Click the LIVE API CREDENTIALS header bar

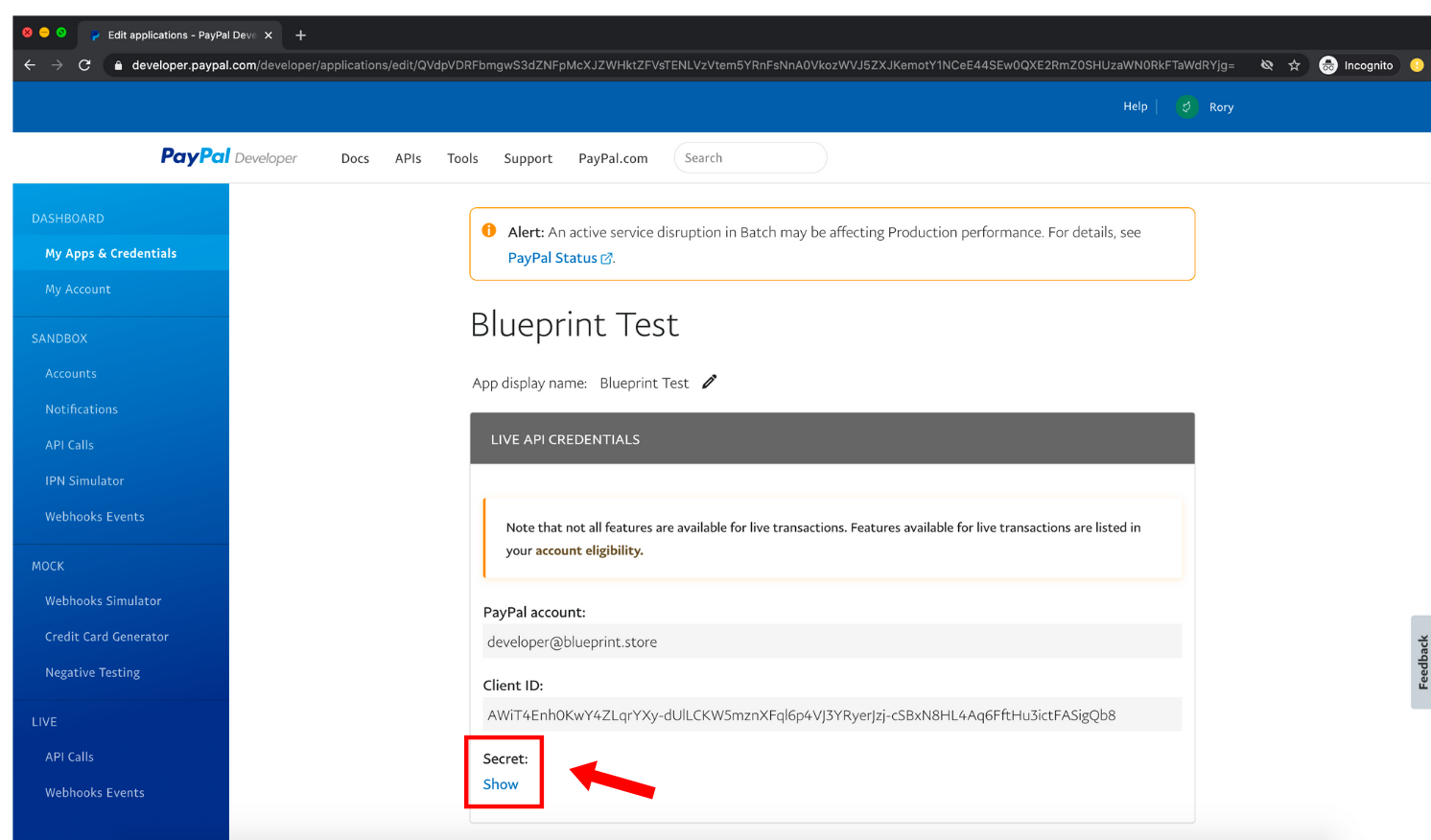[x=833, y=439]
